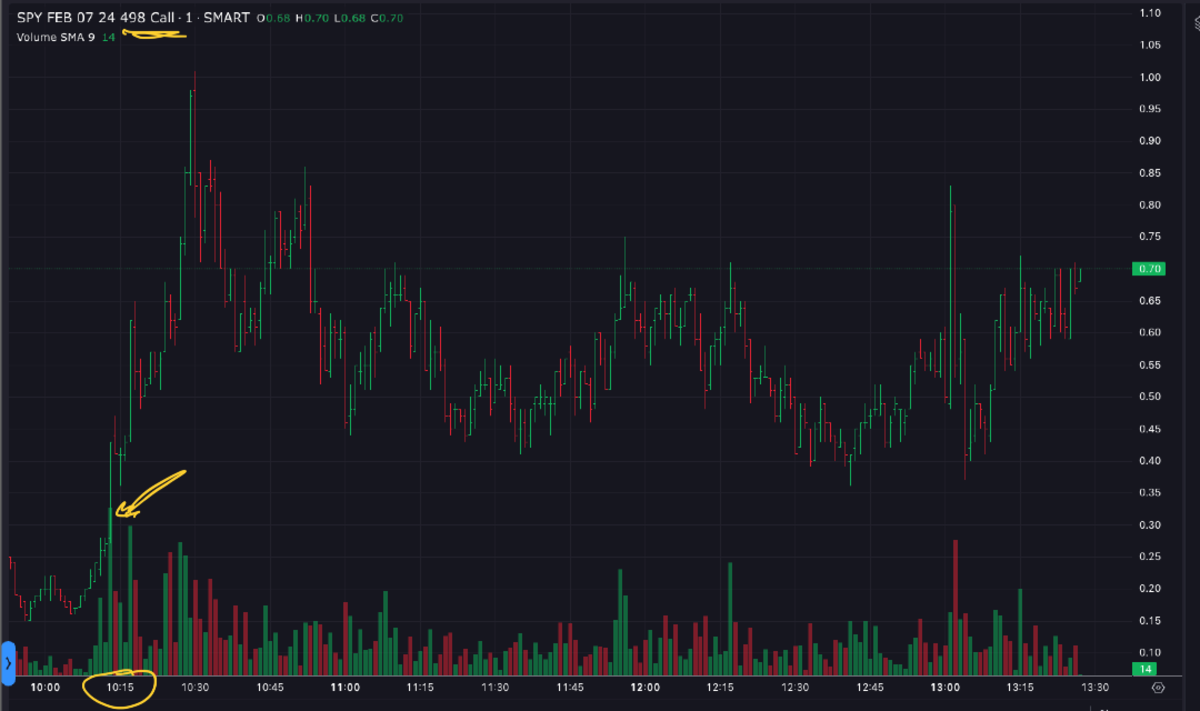Image resolution: width=1200 pixels, height=711 pixels.
Task: Click the 12:00 time axis label
Action: [645, 688]
